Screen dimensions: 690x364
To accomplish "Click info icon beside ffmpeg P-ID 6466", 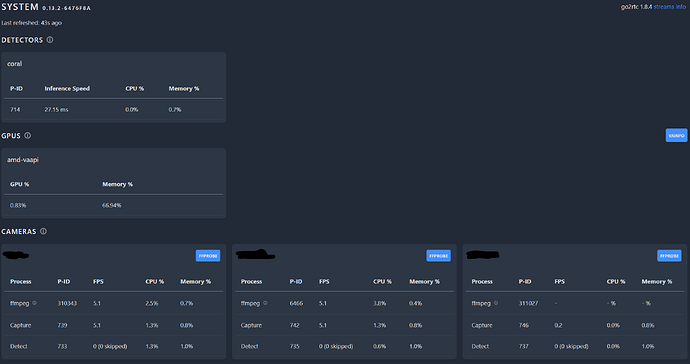I will click(x=265, y=303).
